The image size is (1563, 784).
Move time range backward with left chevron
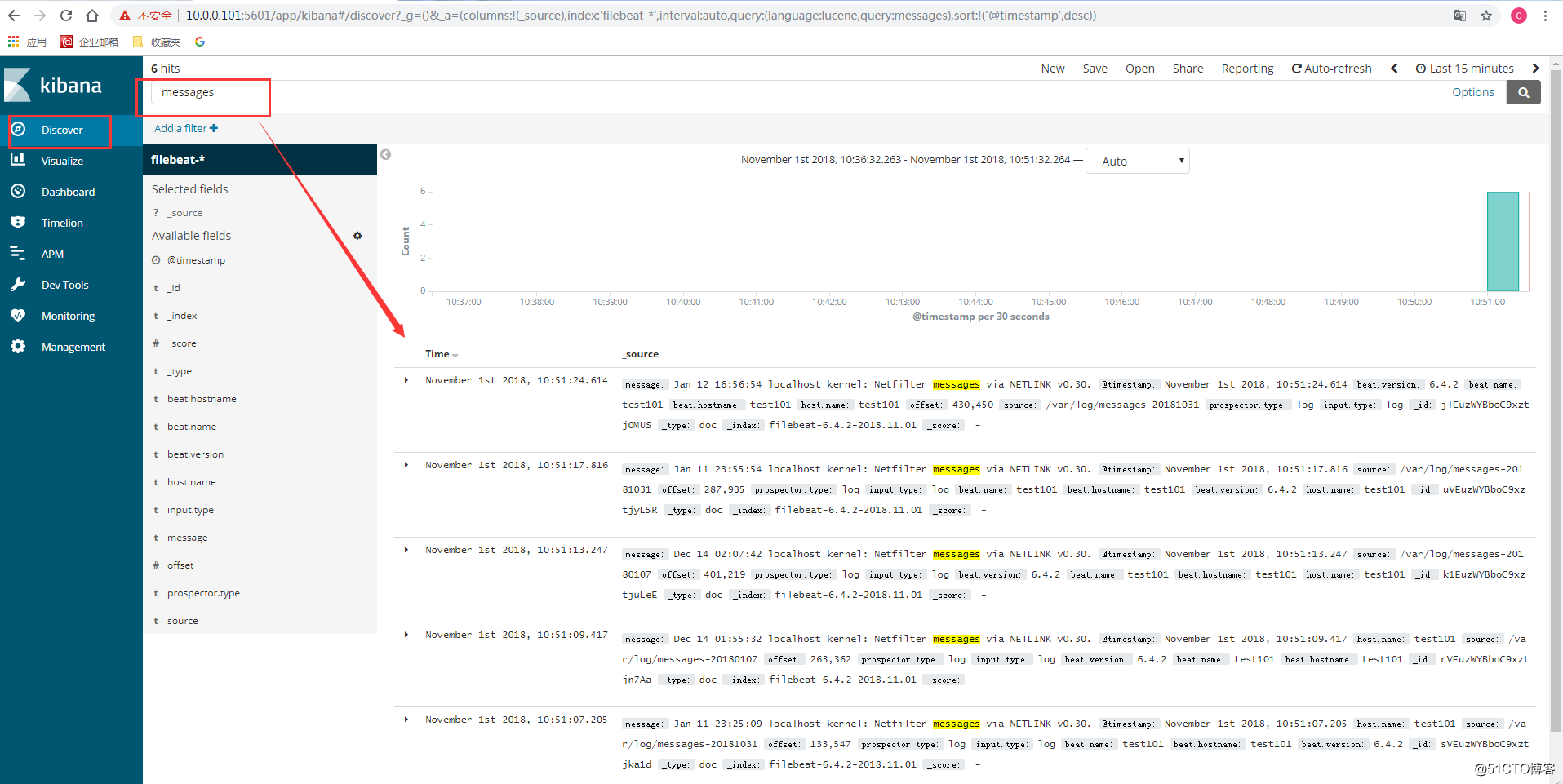[1394, 69]
